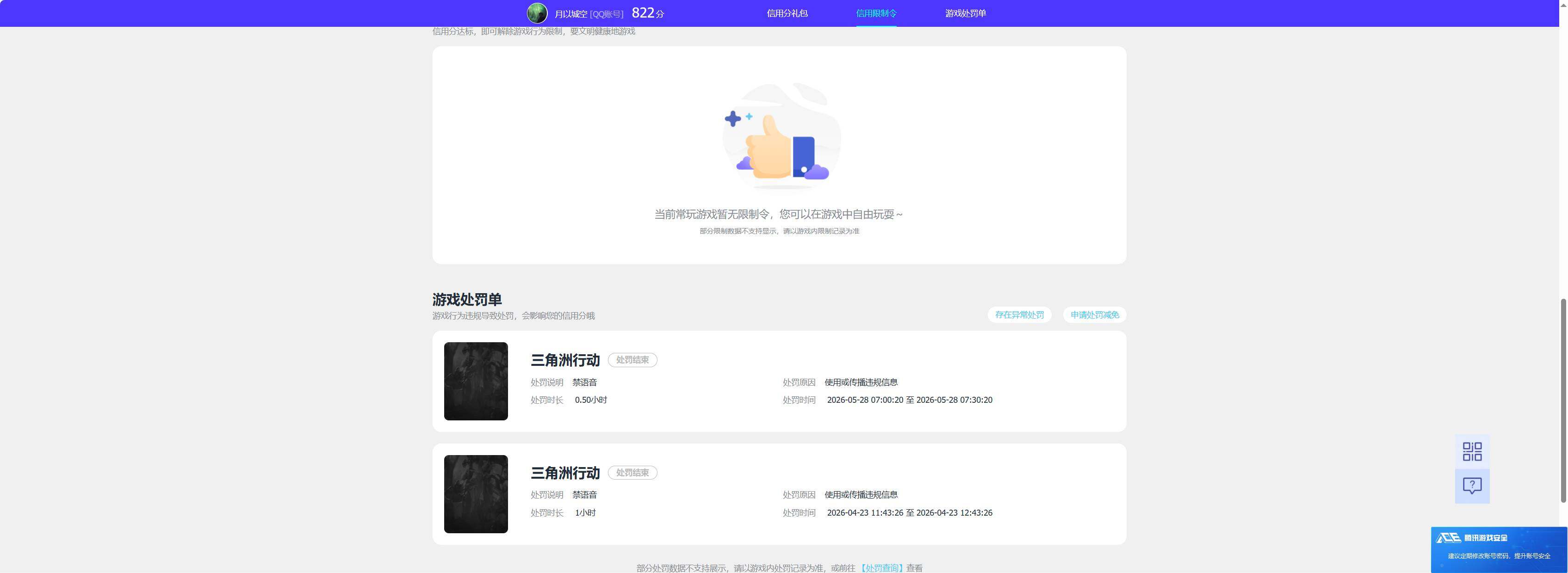Click penalty time 2026-04-23 11:43:26 至 2026-04-23 12:43:26

tap(910, 513)
